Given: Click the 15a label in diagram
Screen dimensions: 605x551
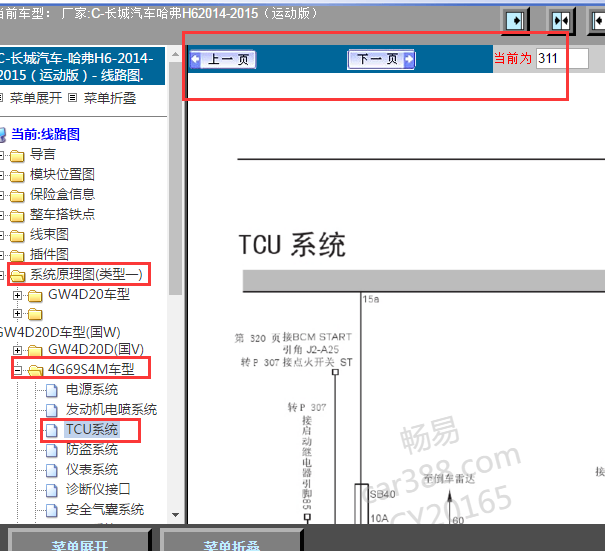Looking at the screenshot, I should (x=371, y=299).
